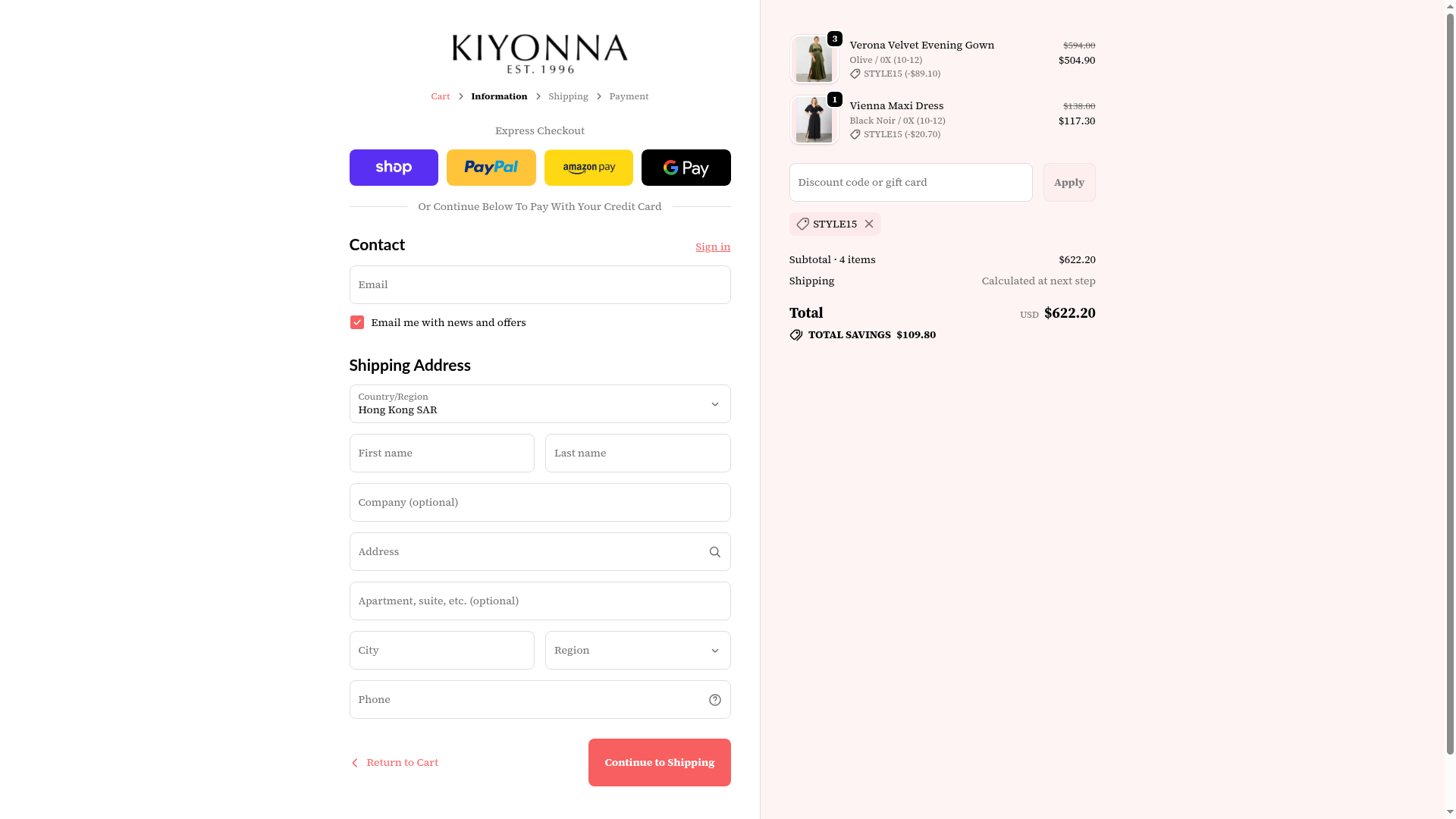Image resolution: width=1456 pixels, height=819 pixels.
Task: Open the Country/Region dropdown
Action: click(540, 404)
